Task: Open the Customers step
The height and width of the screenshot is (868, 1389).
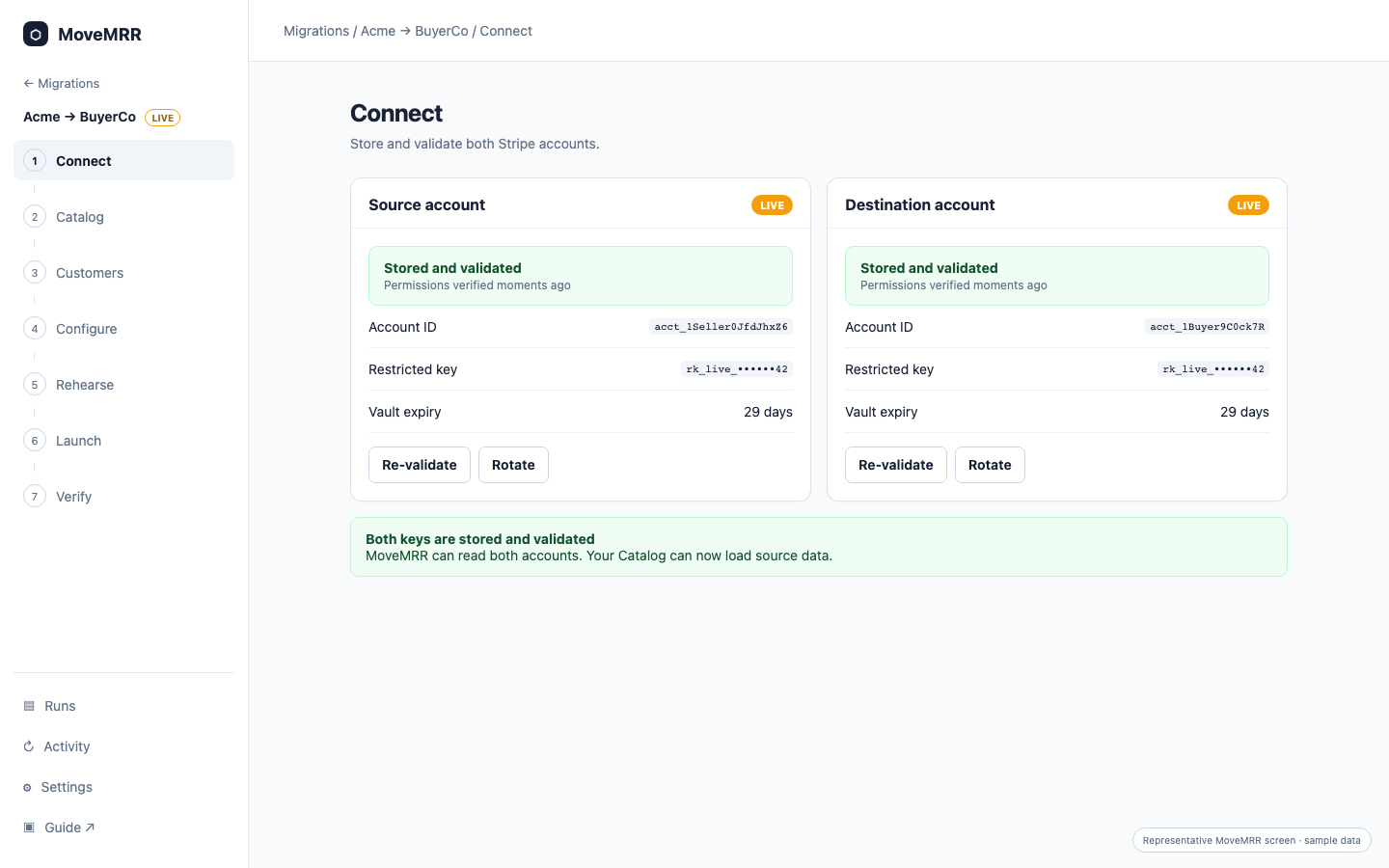Action: point(123,273)
